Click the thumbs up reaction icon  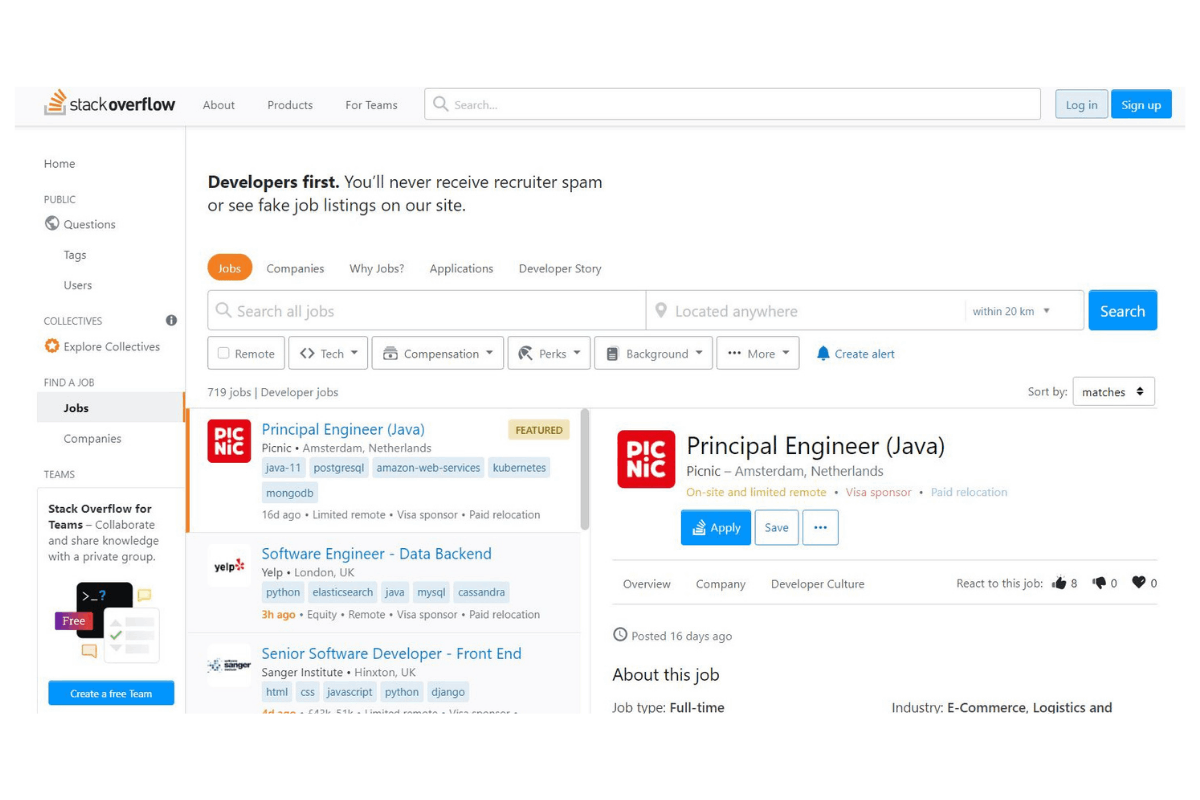point(1059,584)
